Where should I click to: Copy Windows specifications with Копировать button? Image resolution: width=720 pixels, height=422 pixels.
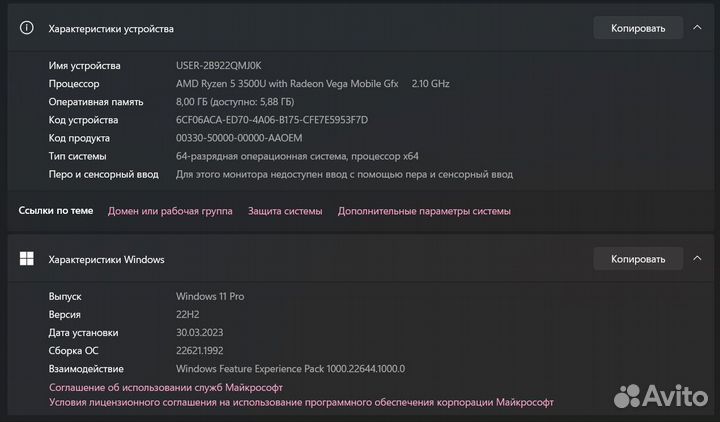(638, 259)
